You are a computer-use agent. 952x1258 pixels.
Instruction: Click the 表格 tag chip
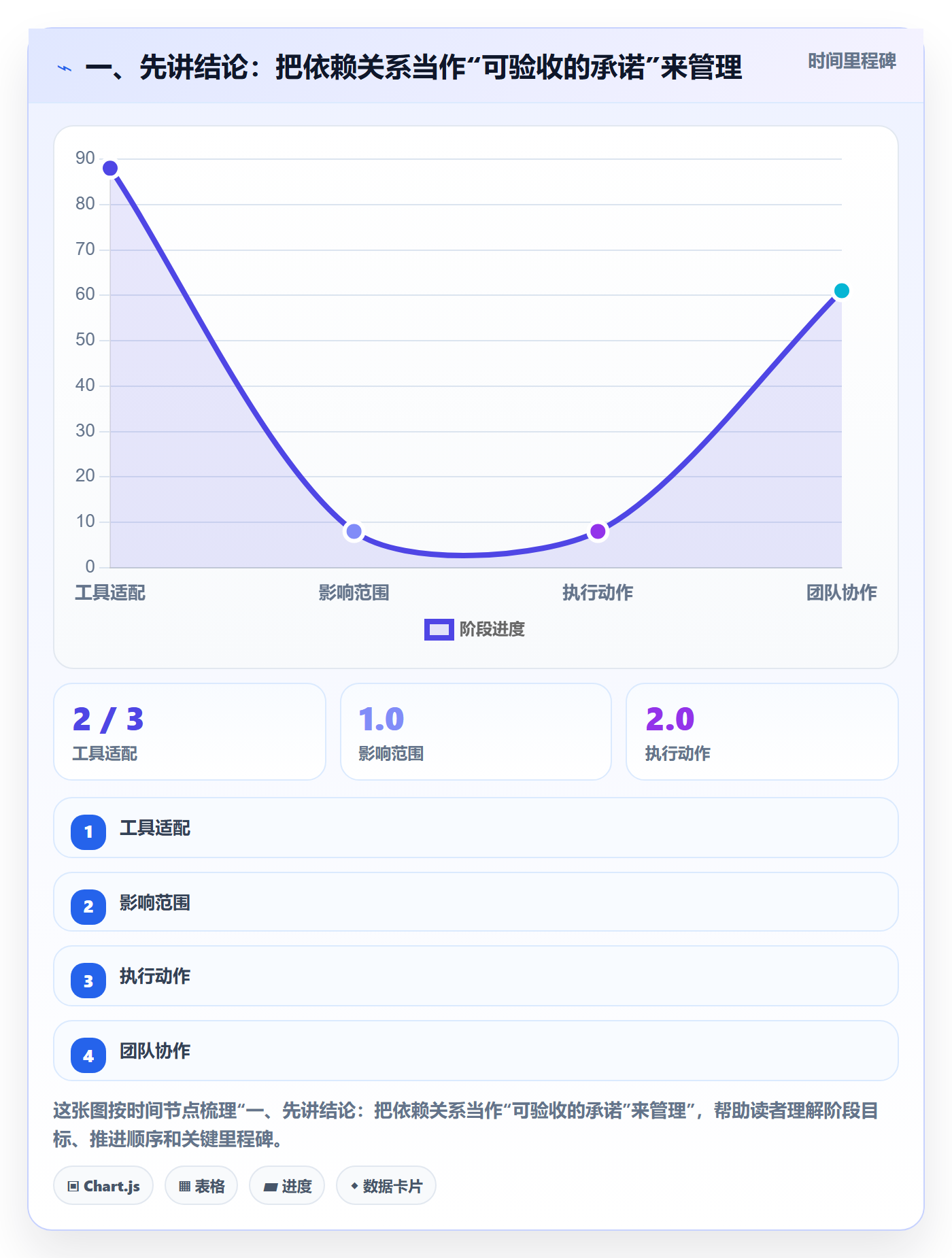pos(201,1186)
